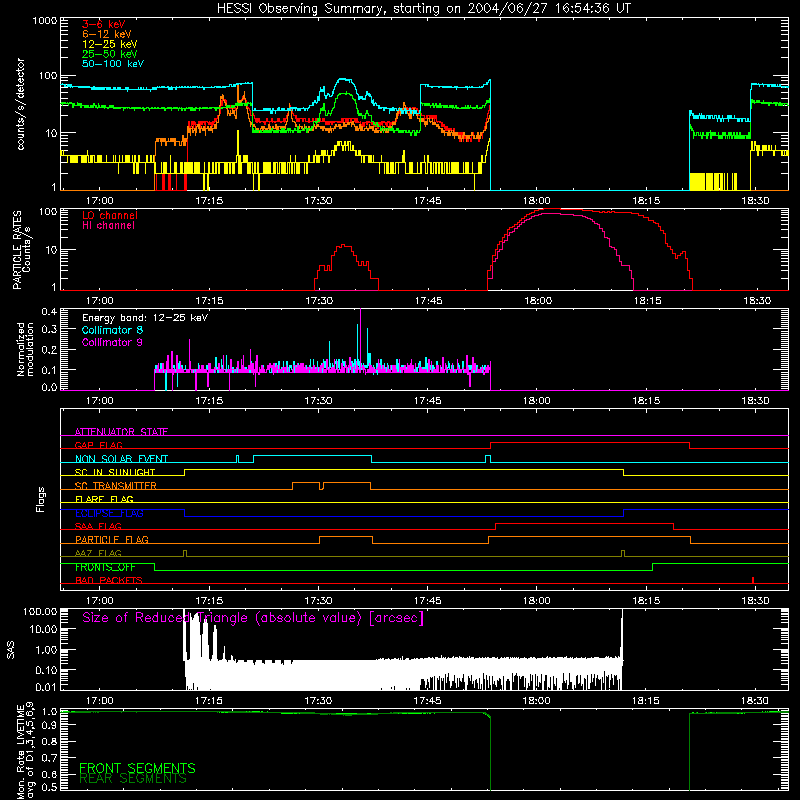Click the 0.5 tick on livetime axis

coord(49,787)
